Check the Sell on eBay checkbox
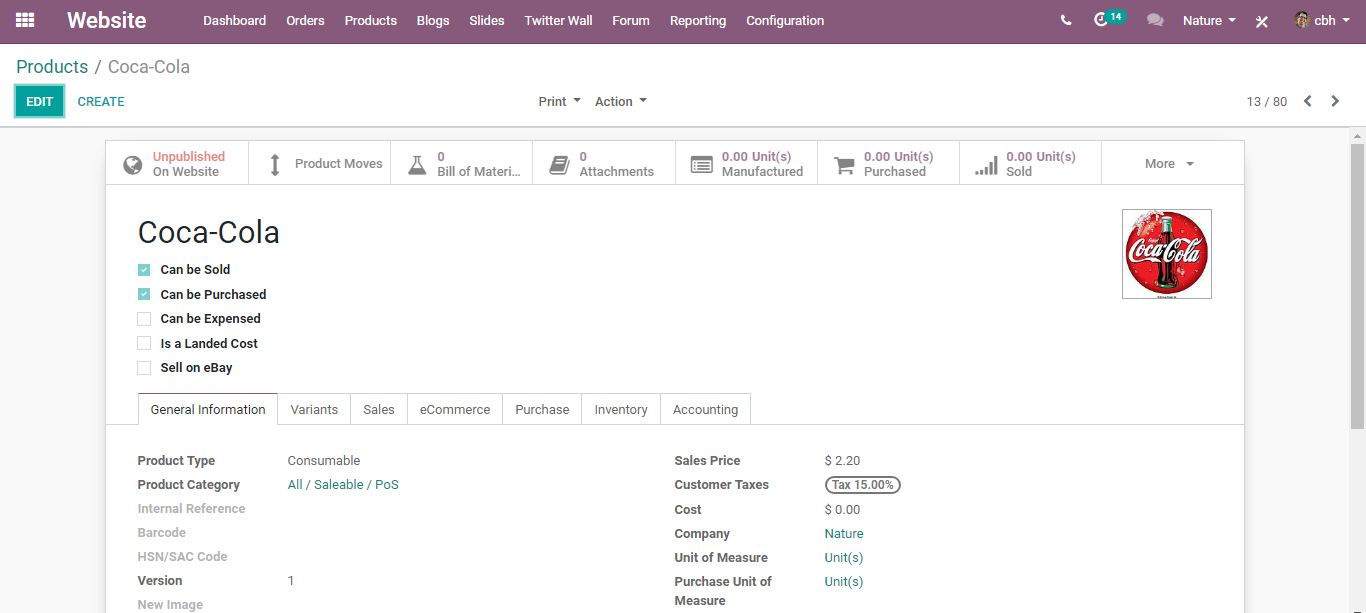 point(144,368)
